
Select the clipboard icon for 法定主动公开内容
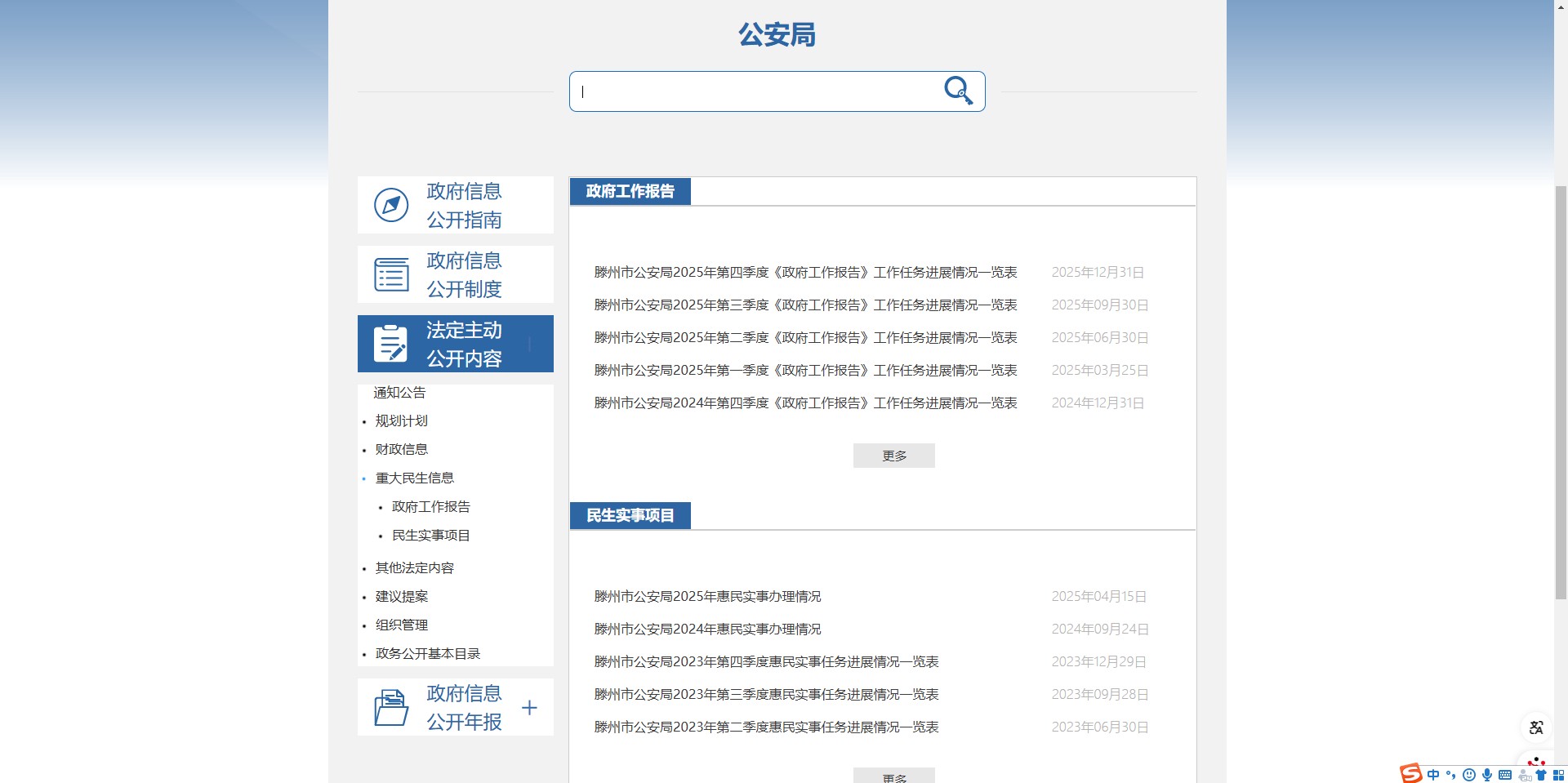390,343
